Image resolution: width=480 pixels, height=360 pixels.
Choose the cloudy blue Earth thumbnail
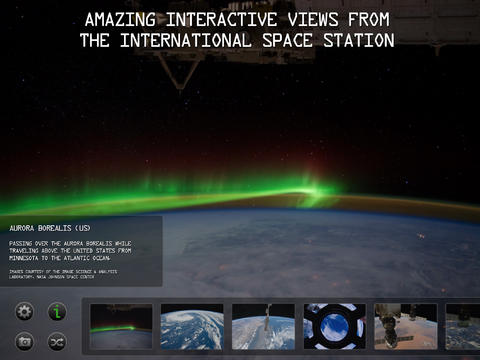pos(192,326)
